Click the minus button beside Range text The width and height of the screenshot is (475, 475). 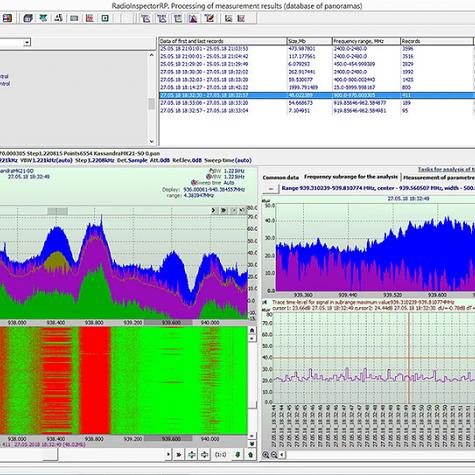(x=271, y=189)
